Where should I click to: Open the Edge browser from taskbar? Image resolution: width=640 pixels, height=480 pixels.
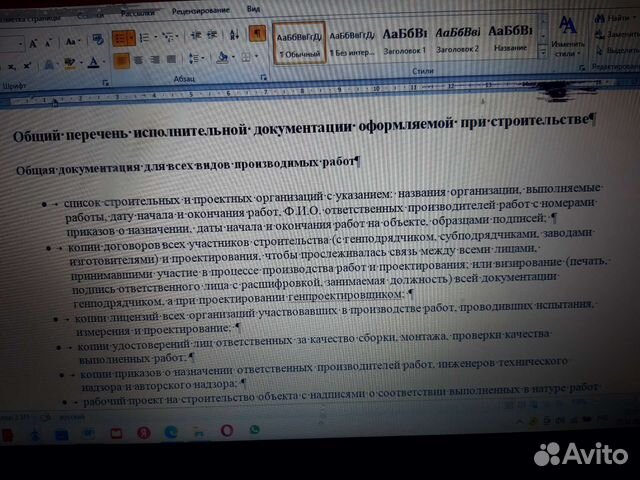(171, 432)
